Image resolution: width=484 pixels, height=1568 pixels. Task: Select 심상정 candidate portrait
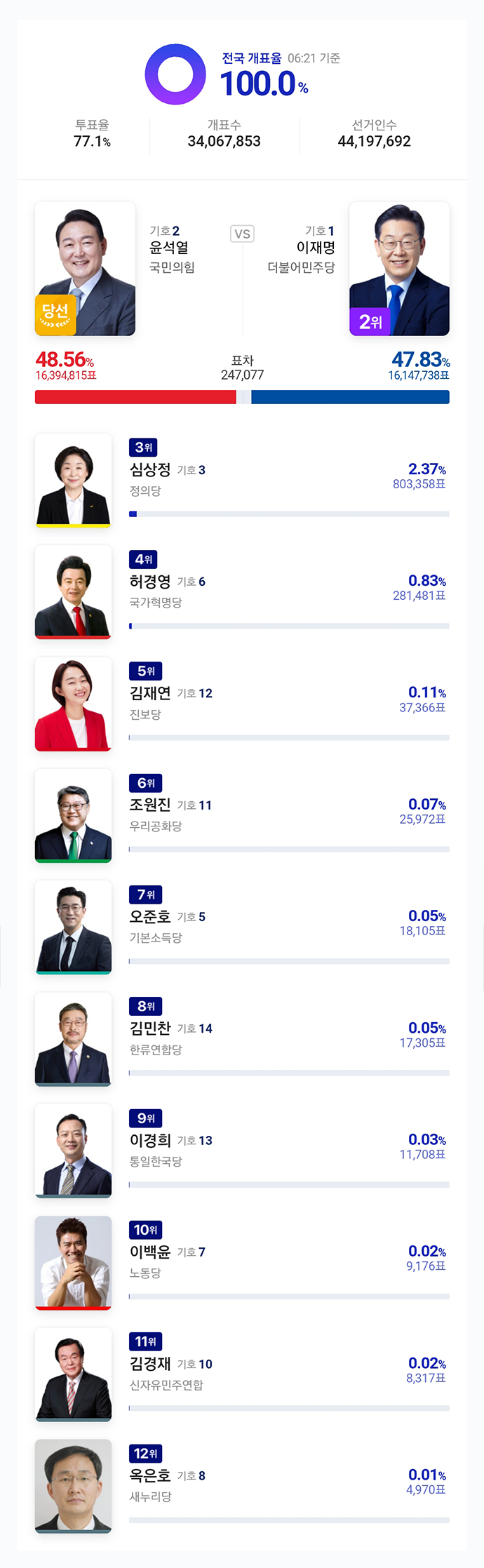(73, 481)
